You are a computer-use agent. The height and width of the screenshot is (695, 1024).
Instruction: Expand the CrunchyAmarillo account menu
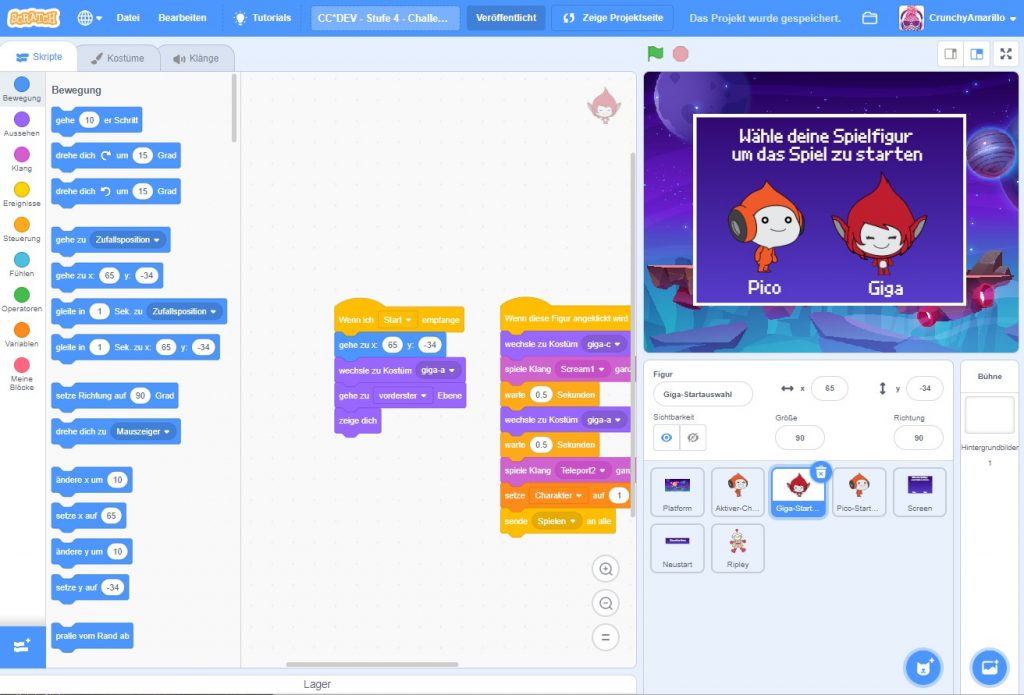pos(960,18)
